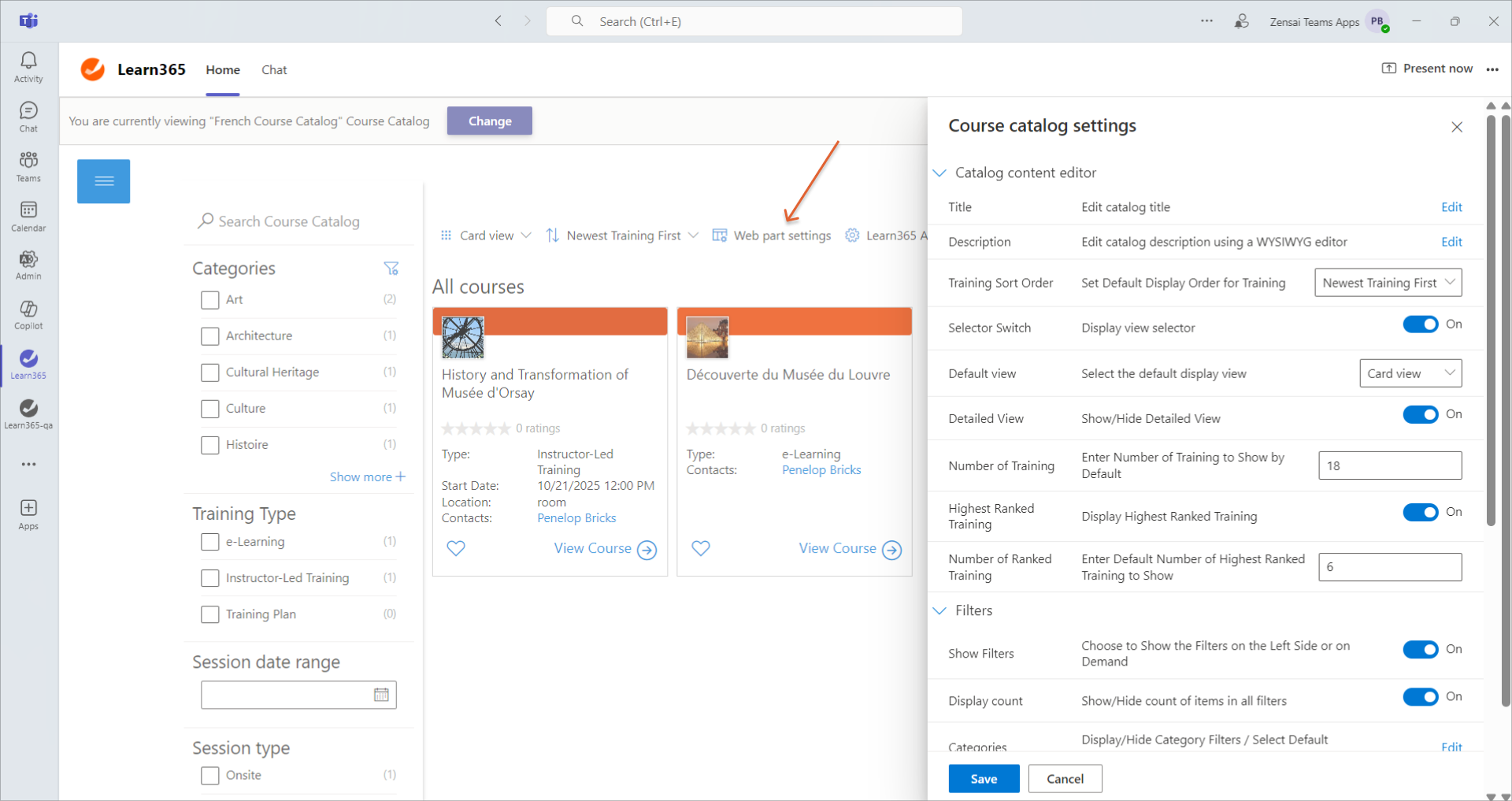Open the Activity bell in sidebar
This screenshot has height=801, width=1512.
[28, 67]
